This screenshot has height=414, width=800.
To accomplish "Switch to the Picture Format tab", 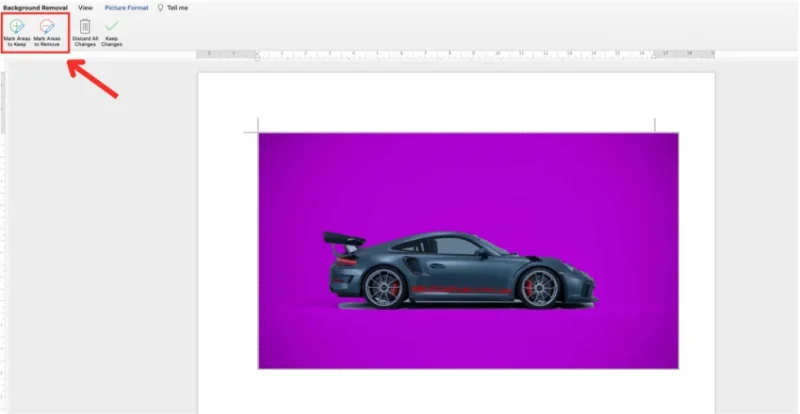I will point(127,7).
